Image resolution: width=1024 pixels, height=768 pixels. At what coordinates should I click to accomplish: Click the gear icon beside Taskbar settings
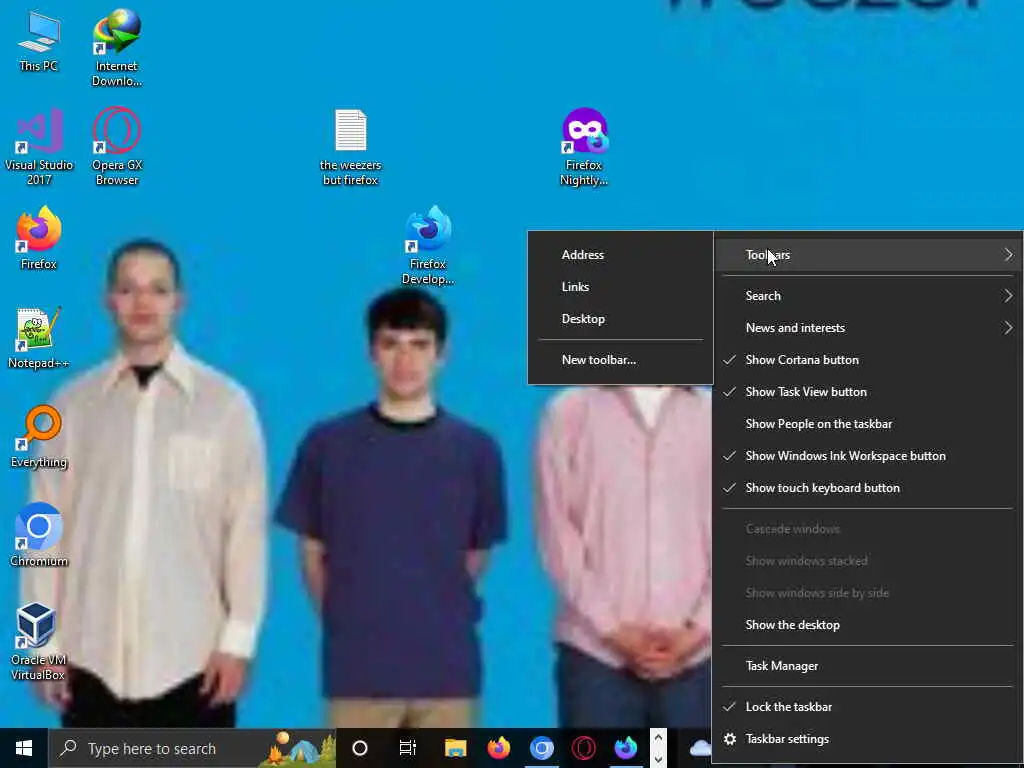click(x=730, y=739)
